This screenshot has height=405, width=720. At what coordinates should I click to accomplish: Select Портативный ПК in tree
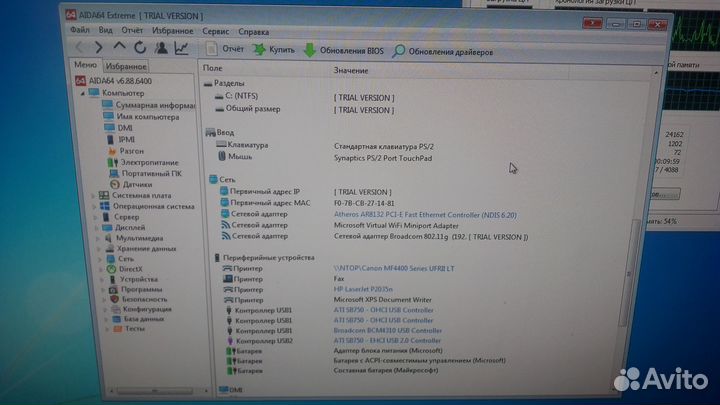coord(146,173)
